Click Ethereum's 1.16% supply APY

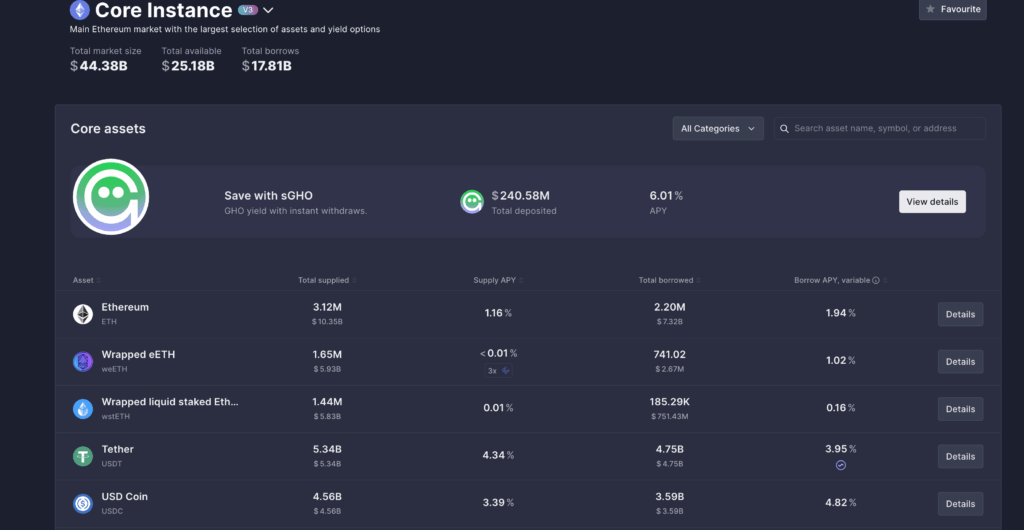[x=498, y=313]
